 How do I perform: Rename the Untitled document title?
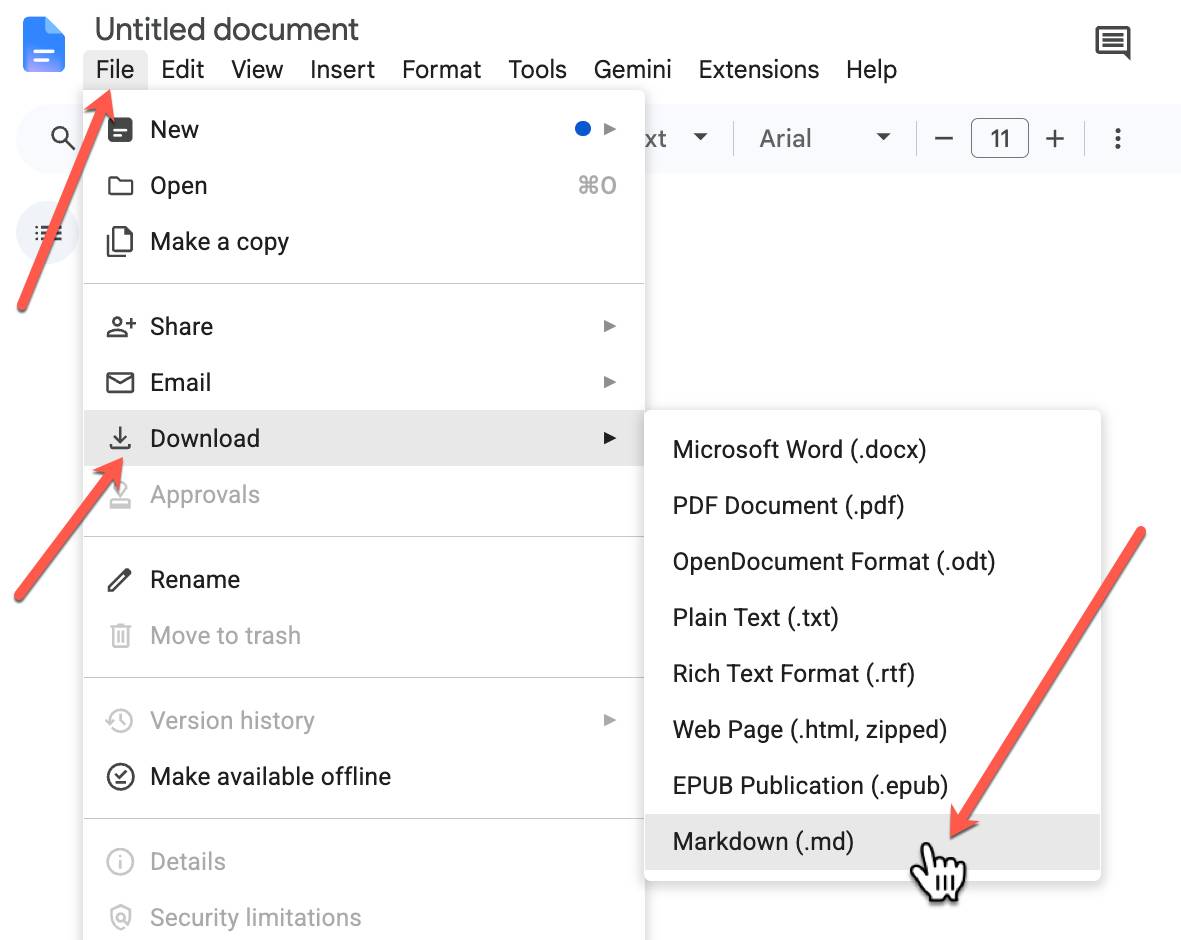[226, 29]
